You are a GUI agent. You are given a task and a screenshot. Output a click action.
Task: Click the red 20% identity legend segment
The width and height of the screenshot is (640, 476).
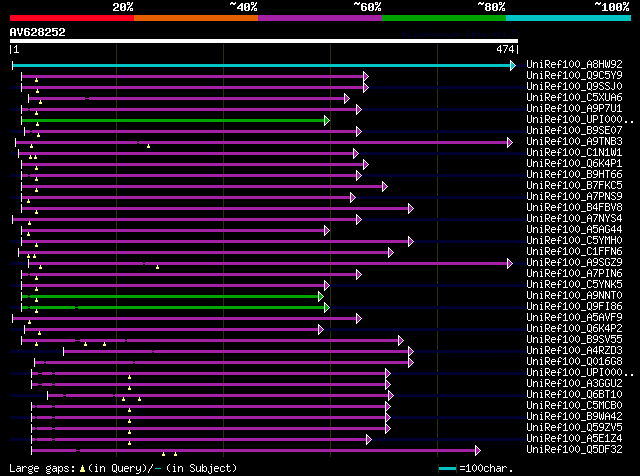tap(72, 18)
